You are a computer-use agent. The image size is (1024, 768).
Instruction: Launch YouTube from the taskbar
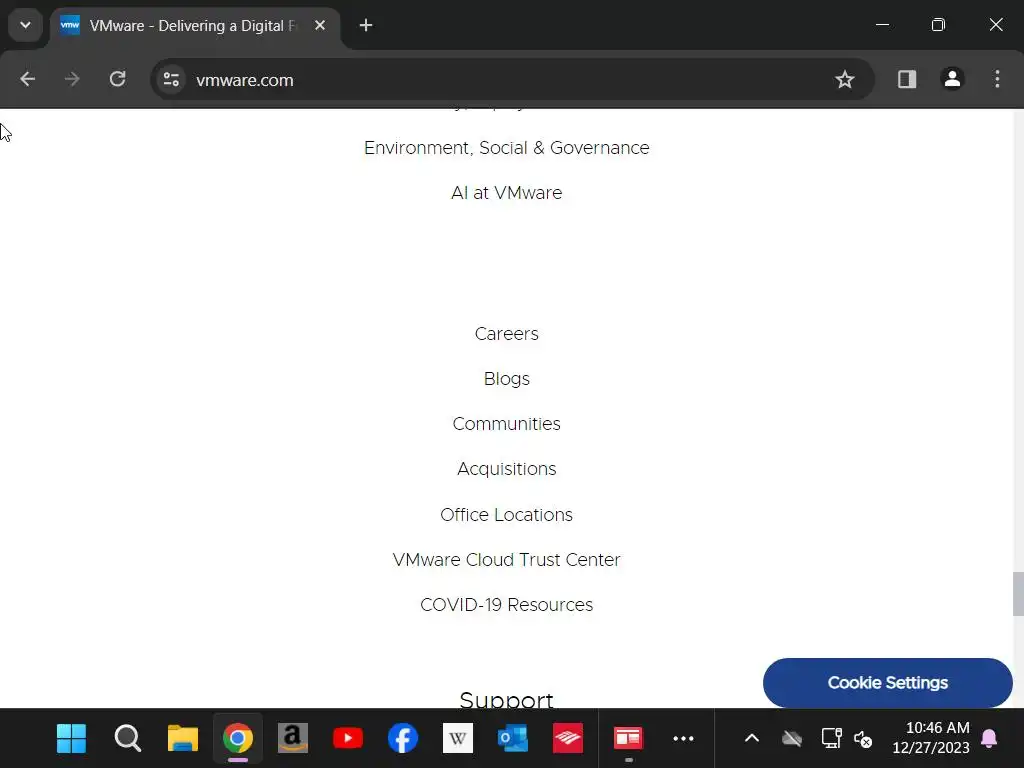[x=348, y=739]
